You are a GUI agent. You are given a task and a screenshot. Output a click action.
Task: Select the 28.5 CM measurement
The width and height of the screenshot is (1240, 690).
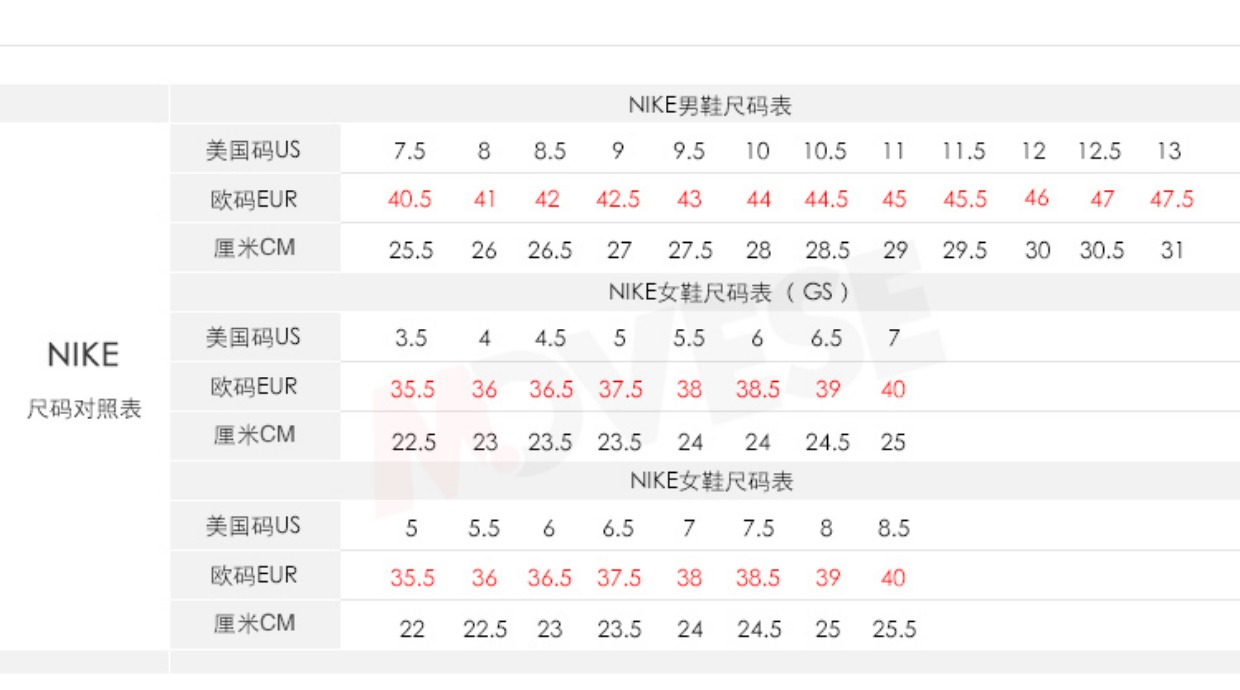point(827,250)
